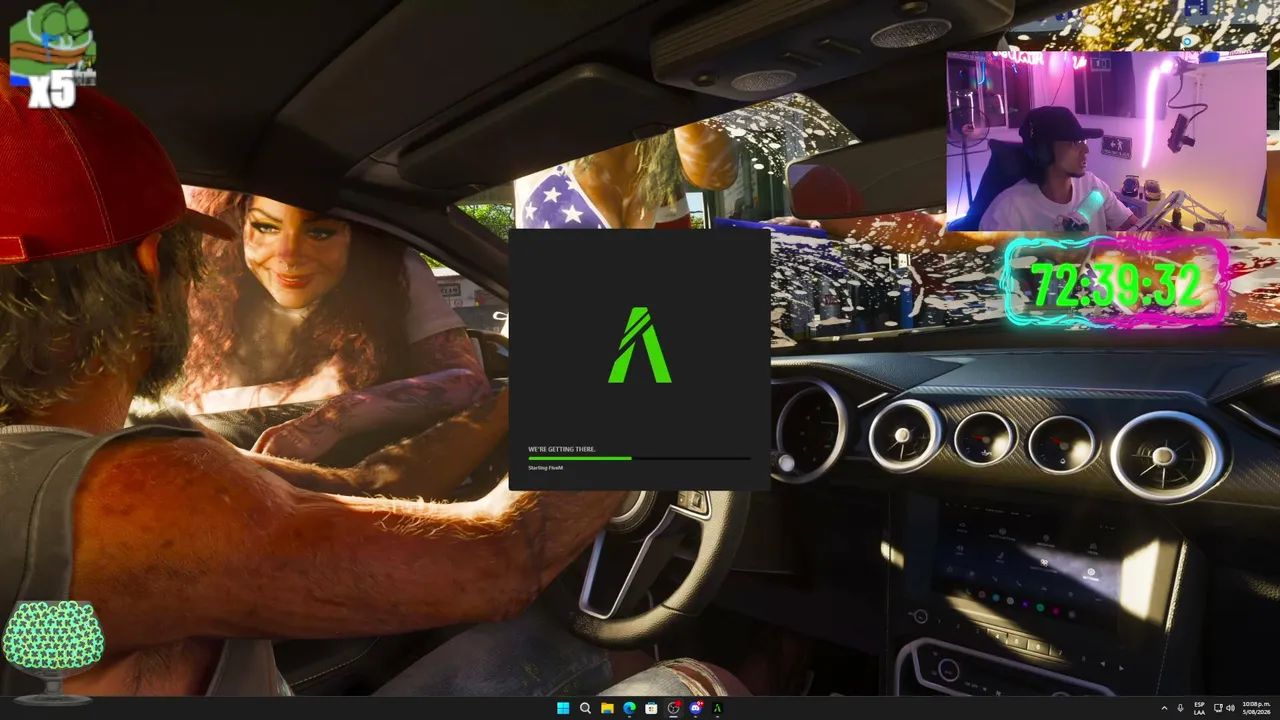Click the frog x5 overlay icon
Viewport: 1280px width, 720px height.
coord(53,56)
